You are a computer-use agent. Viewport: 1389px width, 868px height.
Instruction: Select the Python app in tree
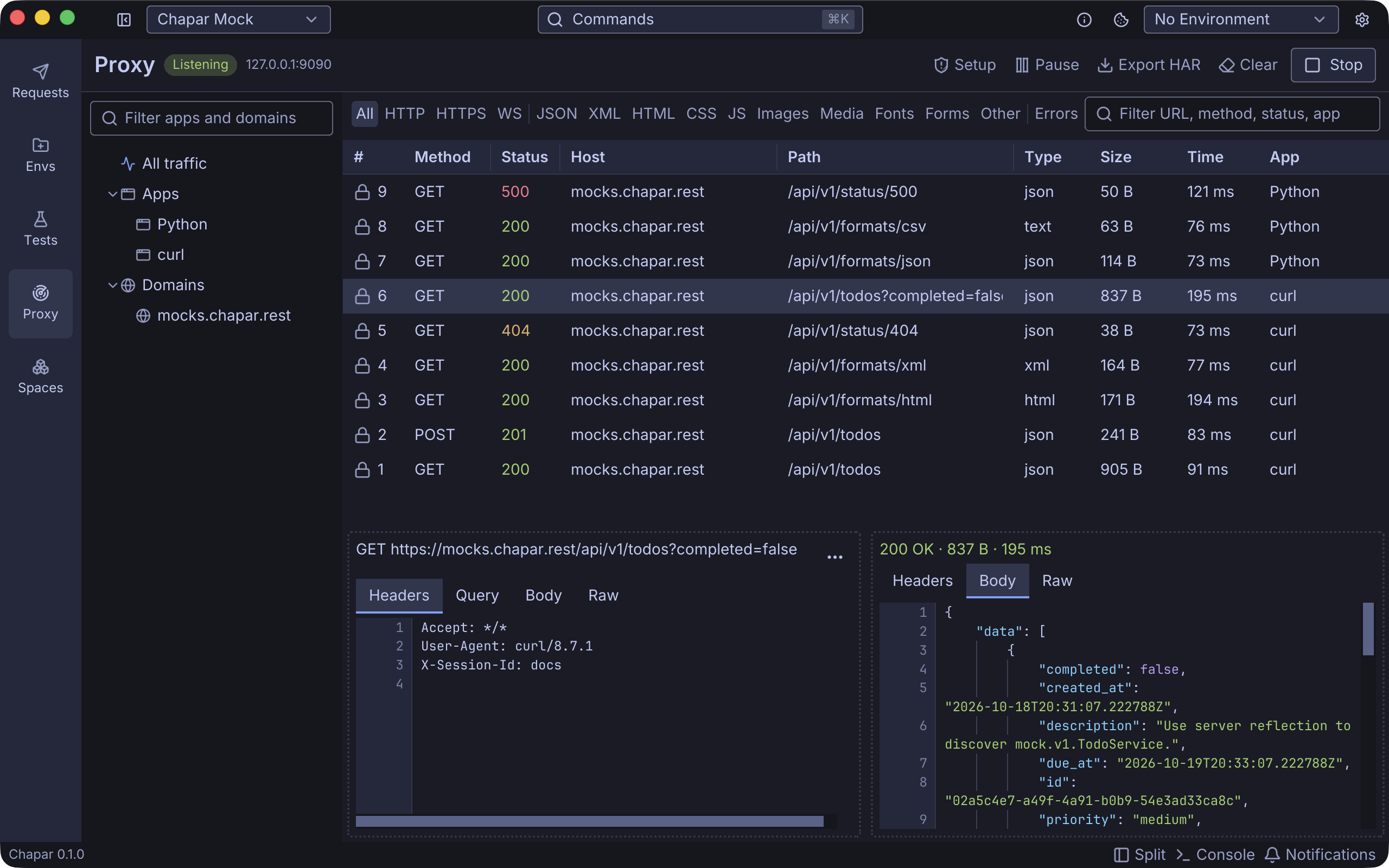[x=171, y=225]
